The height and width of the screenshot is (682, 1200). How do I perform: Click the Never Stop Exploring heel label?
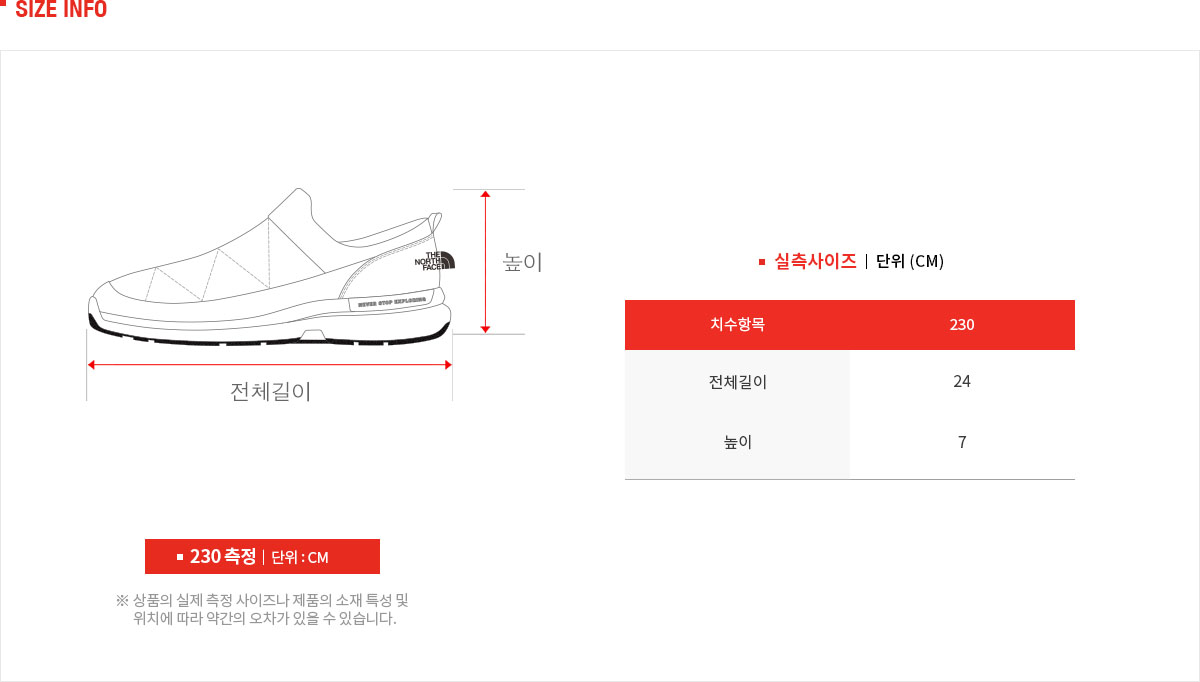pos(392,299)
